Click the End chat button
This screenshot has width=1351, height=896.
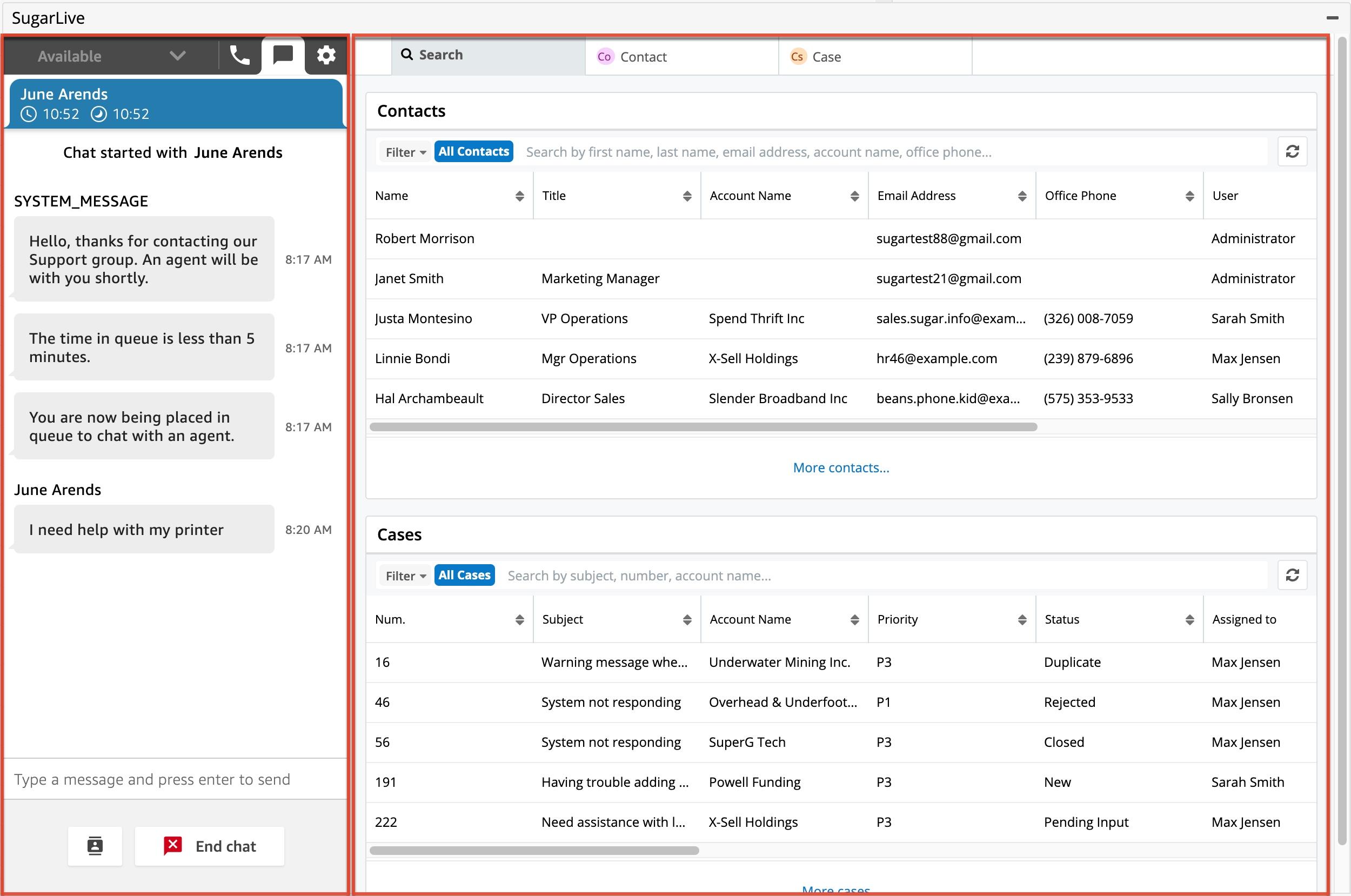(x=210, y=846)
